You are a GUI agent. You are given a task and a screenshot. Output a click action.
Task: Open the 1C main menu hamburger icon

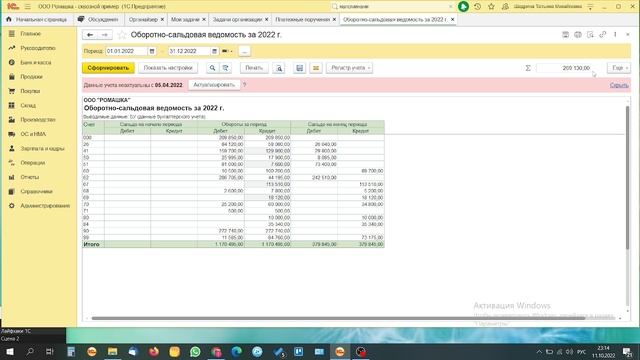[27, 7]
